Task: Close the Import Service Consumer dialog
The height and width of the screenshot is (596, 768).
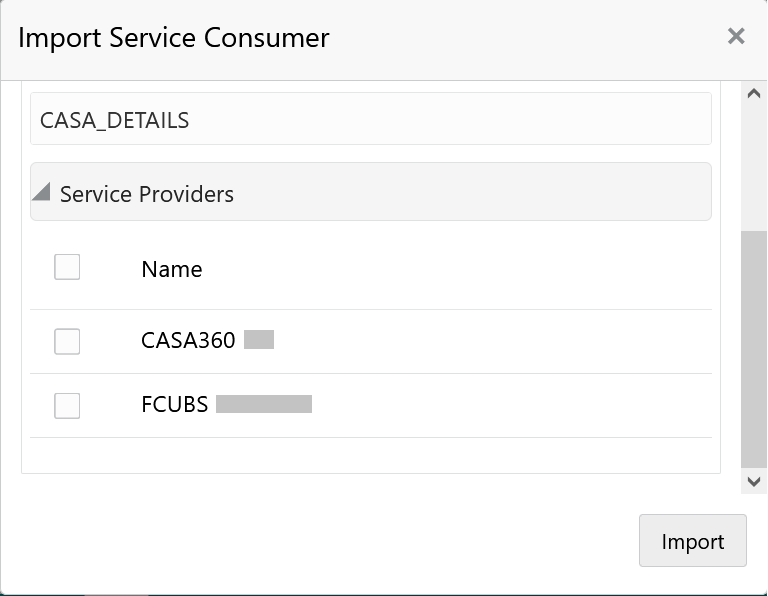Action: click(736, 37)
